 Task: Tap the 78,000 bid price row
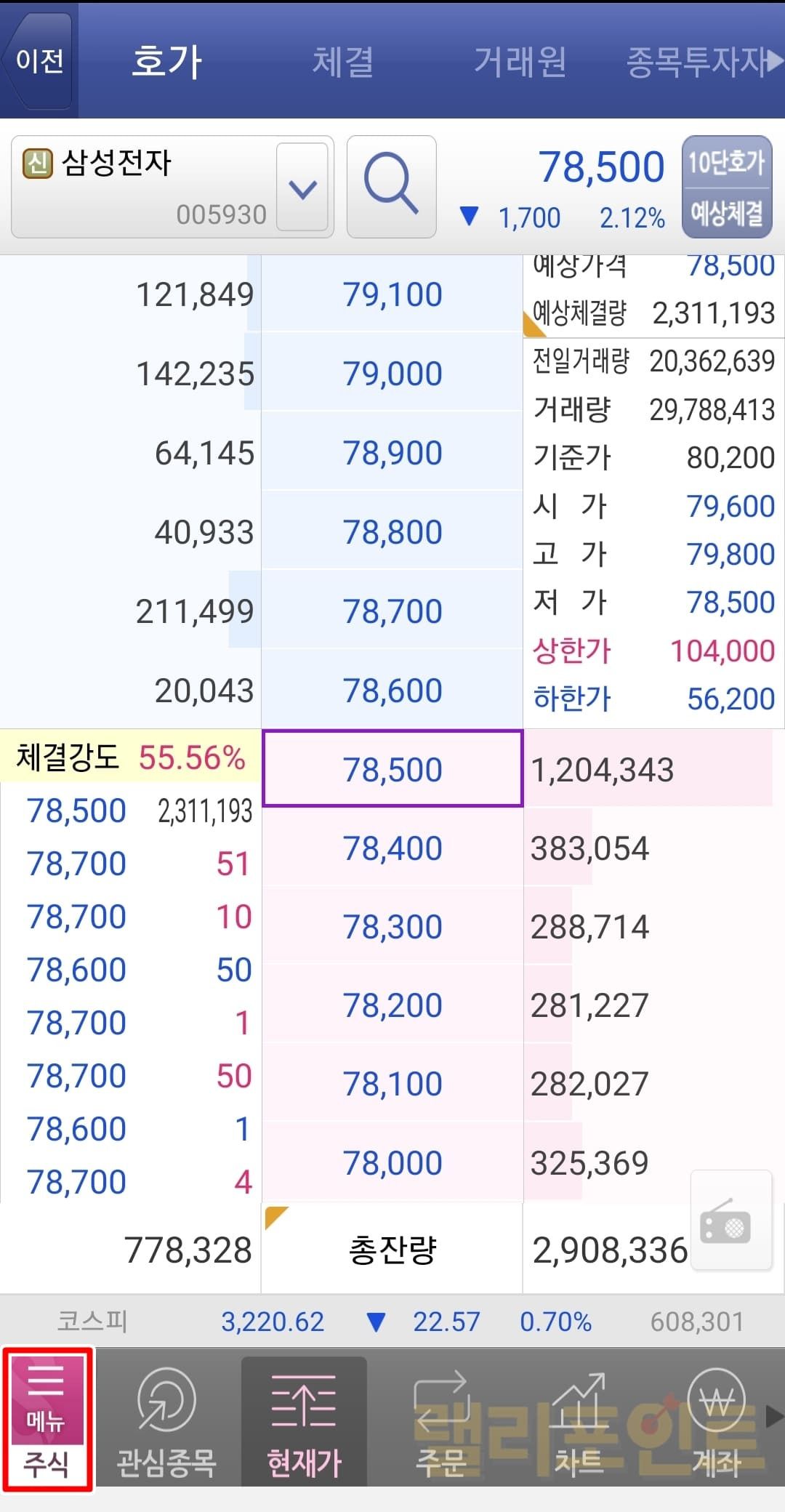coord(392,1163)
